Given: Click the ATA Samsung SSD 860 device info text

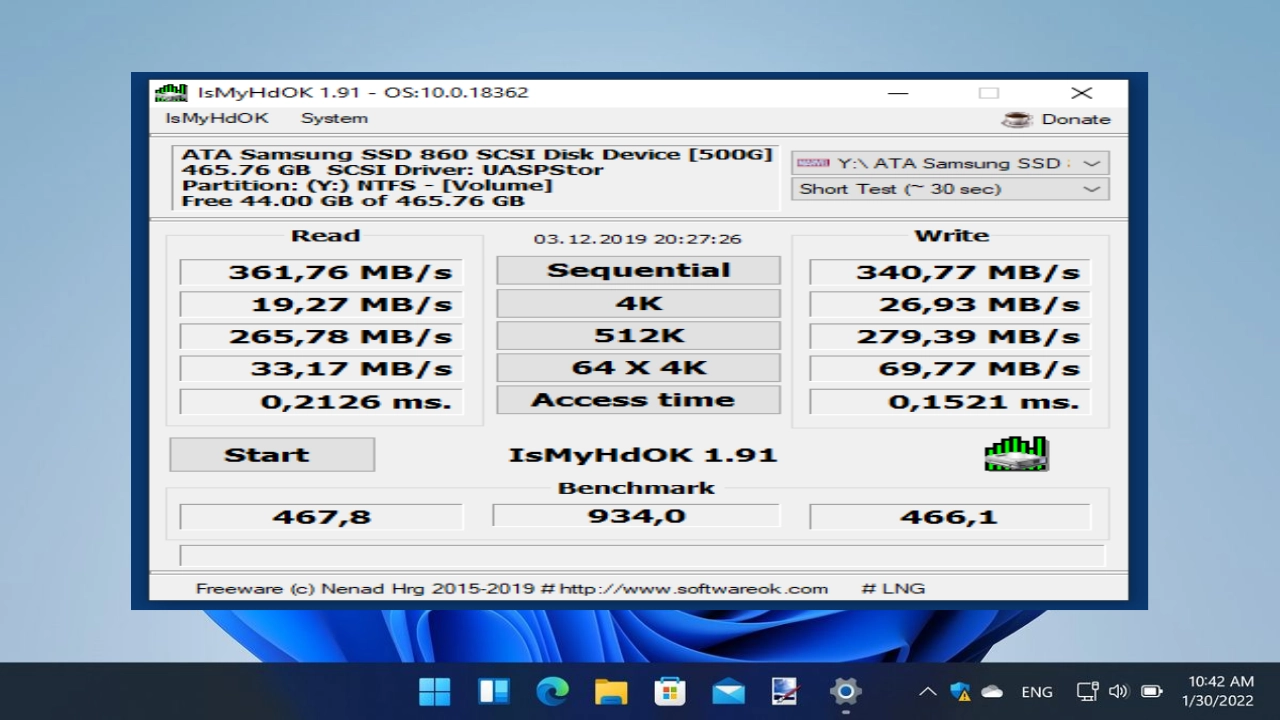Looking at the screenshot, I should click(477, 154).
